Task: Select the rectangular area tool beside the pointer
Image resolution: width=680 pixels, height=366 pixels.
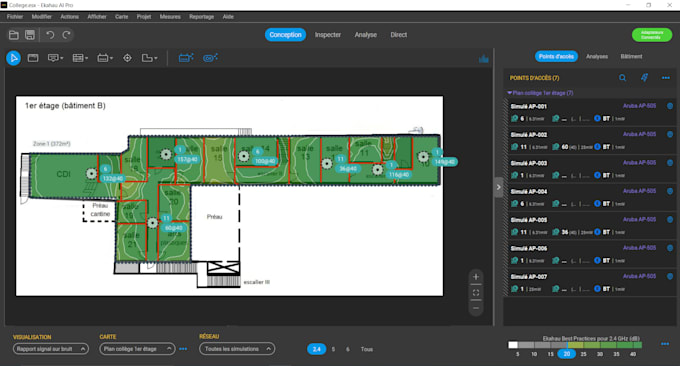Action: 33,58
